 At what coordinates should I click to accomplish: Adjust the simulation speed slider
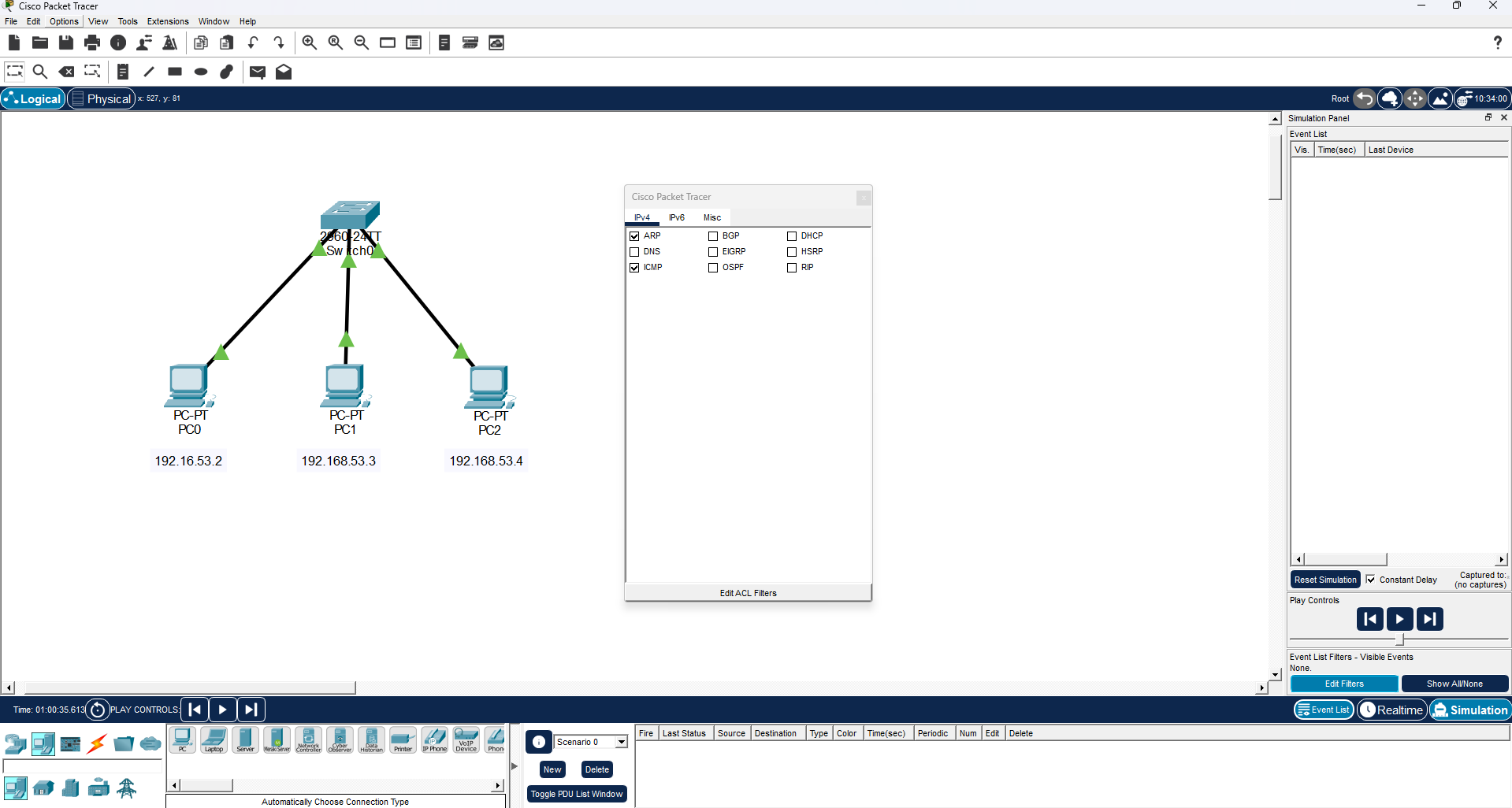1399,639
